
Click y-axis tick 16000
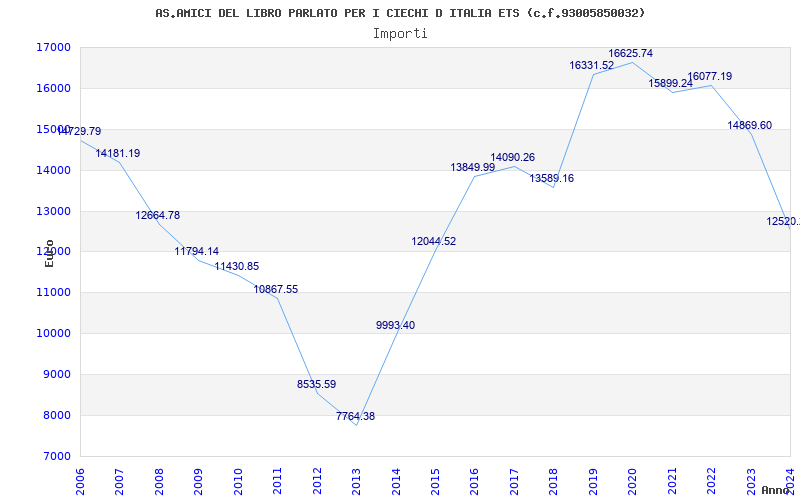(53, 88)
